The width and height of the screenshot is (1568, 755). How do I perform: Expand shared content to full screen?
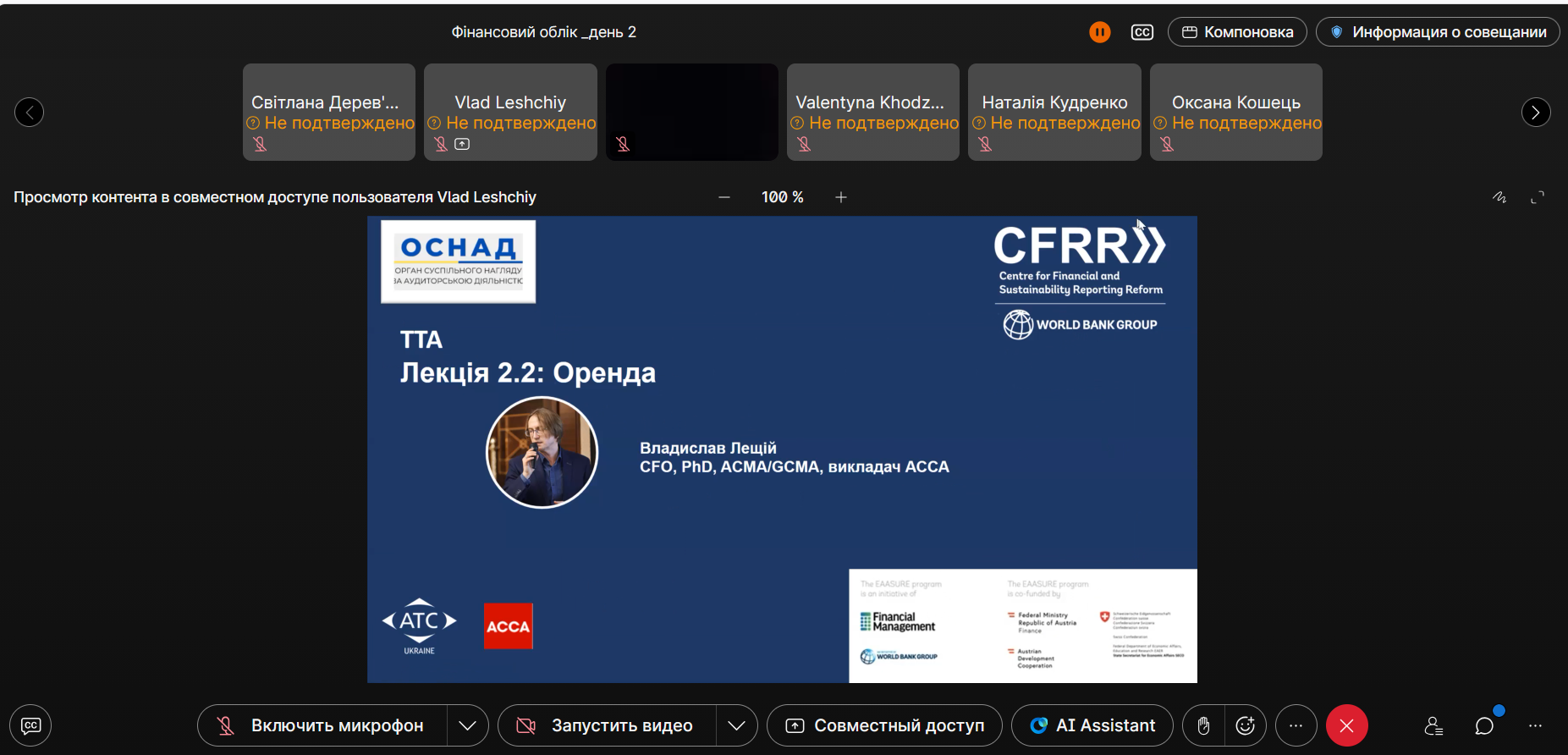(1538, 197)
